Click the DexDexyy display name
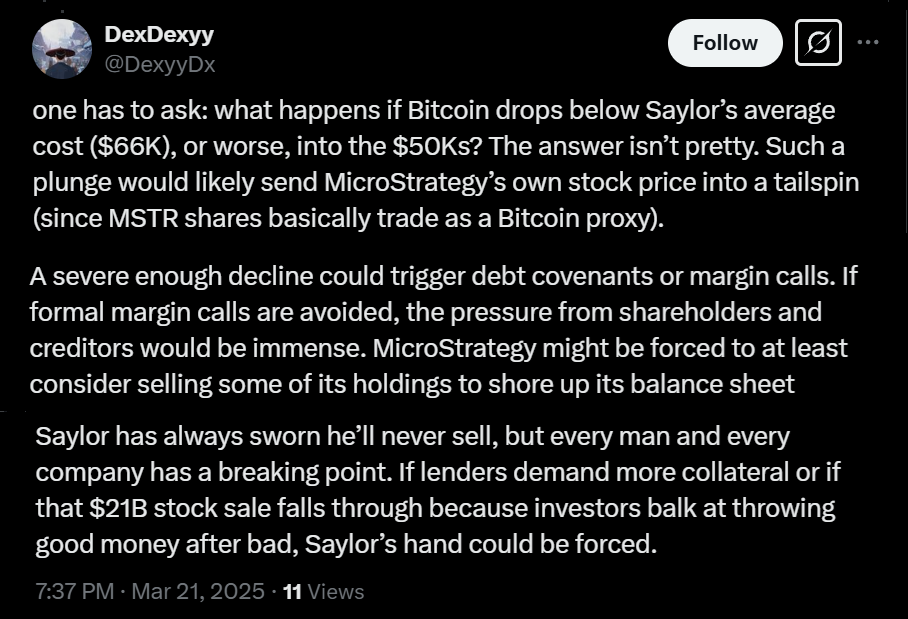908x619 pixels. tap(159, 34)
